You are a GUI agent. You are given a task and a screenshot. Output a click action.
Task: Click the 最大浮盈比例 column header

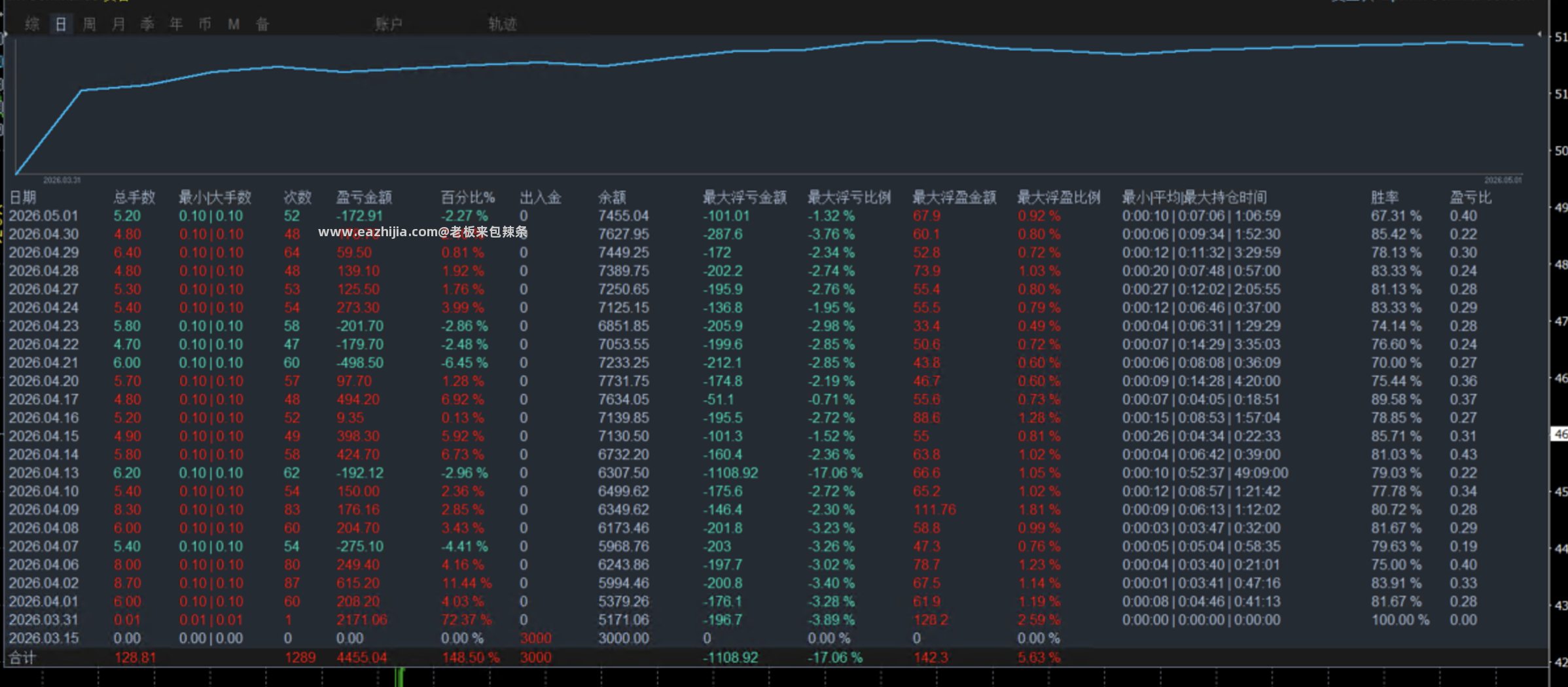[x=1059, y=197]
